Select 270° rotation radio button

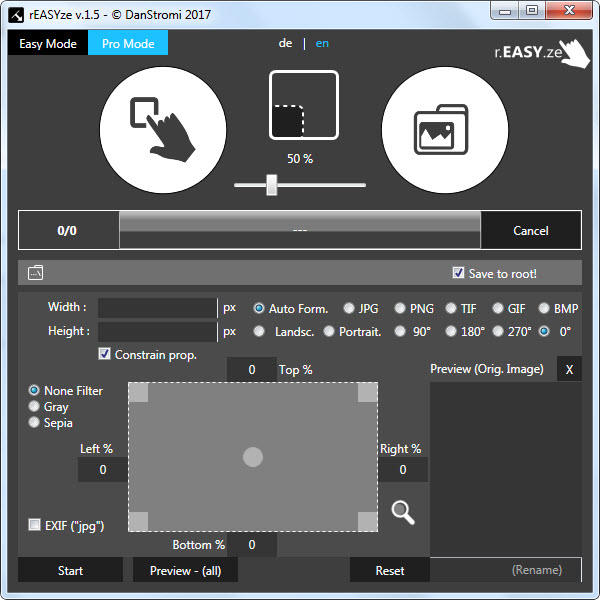pos(498,331)
